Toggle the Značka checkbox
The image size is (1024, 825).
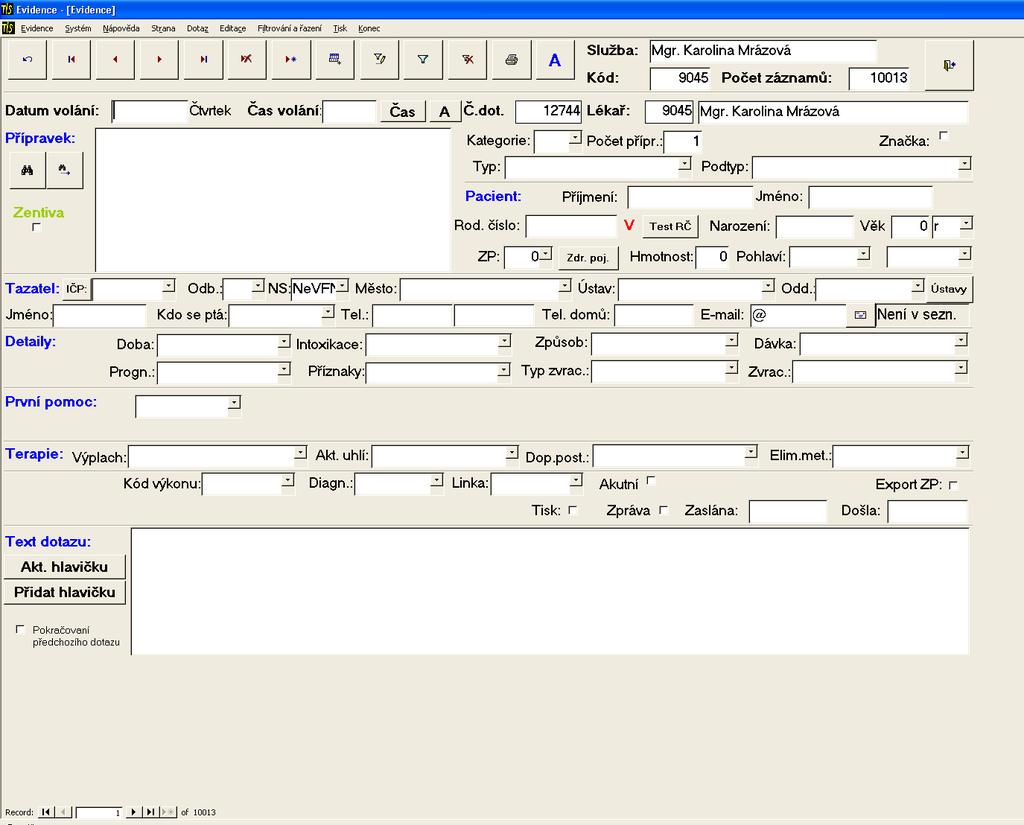pyautogui.click(x=943, y=136)
